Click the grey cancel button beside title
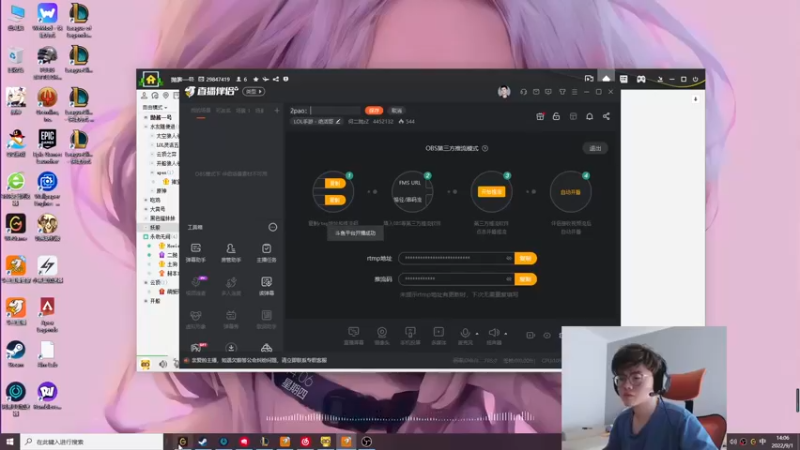This screenshot has height=450, width=800. 396,110
